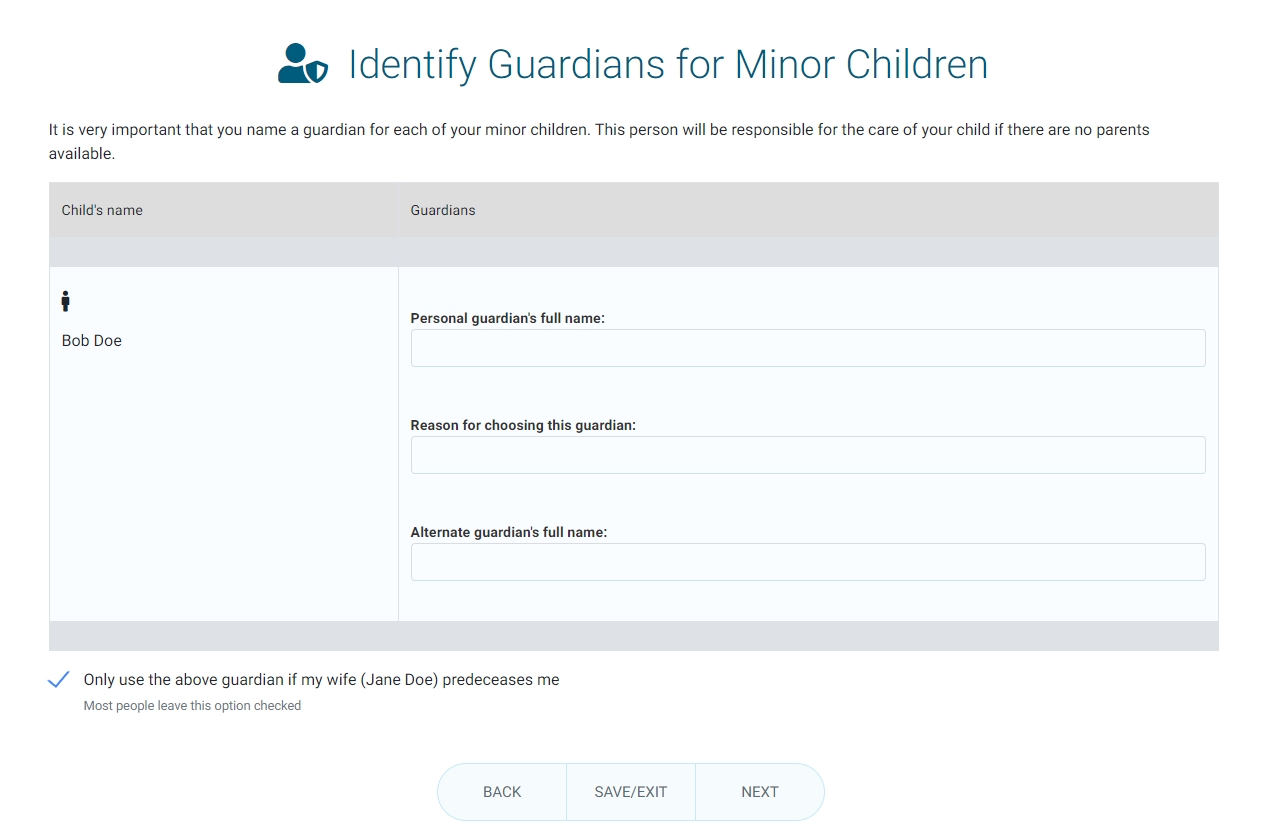Proceed with the NEXT button
1268x838 pixels.
759,792
